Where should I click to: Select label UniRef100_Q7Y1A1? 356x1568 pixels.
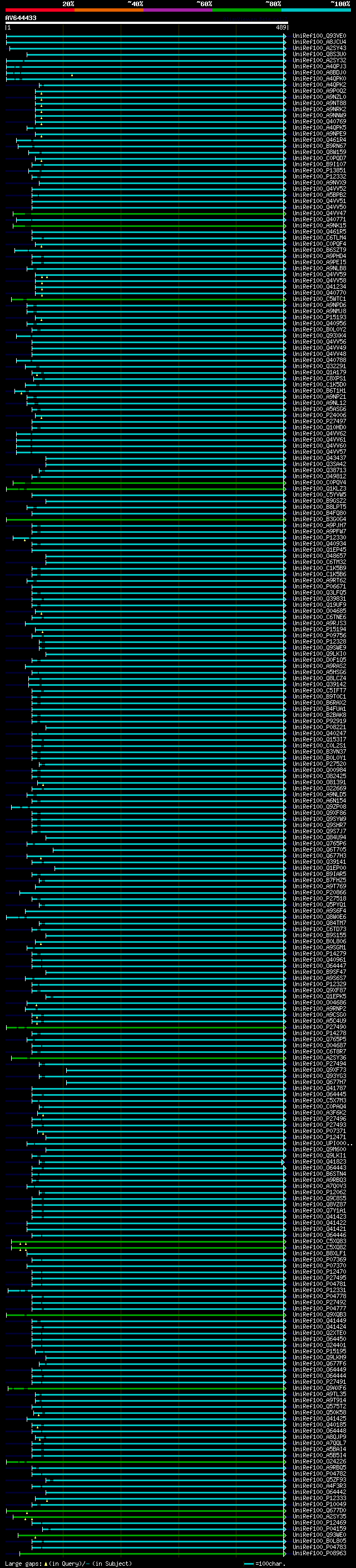point(319,1211)
